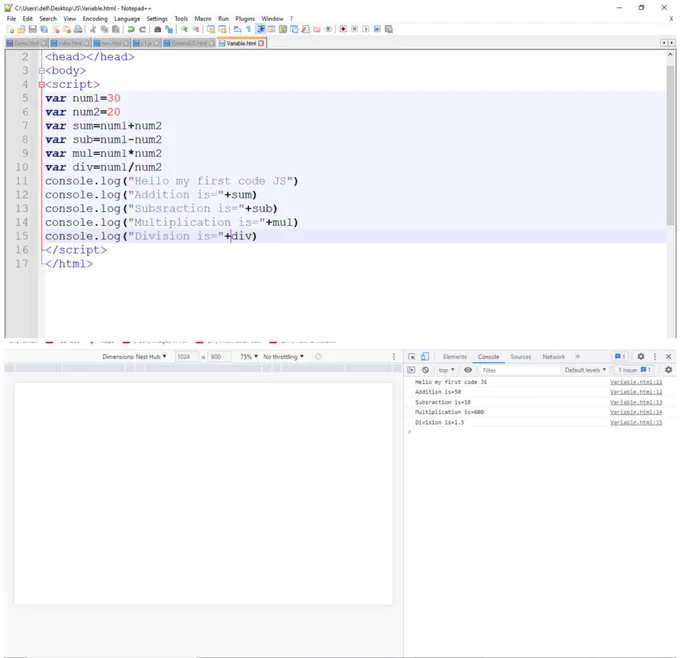Click the Save All icon
This screenshot has height=658, width=680.
(44, 29)
